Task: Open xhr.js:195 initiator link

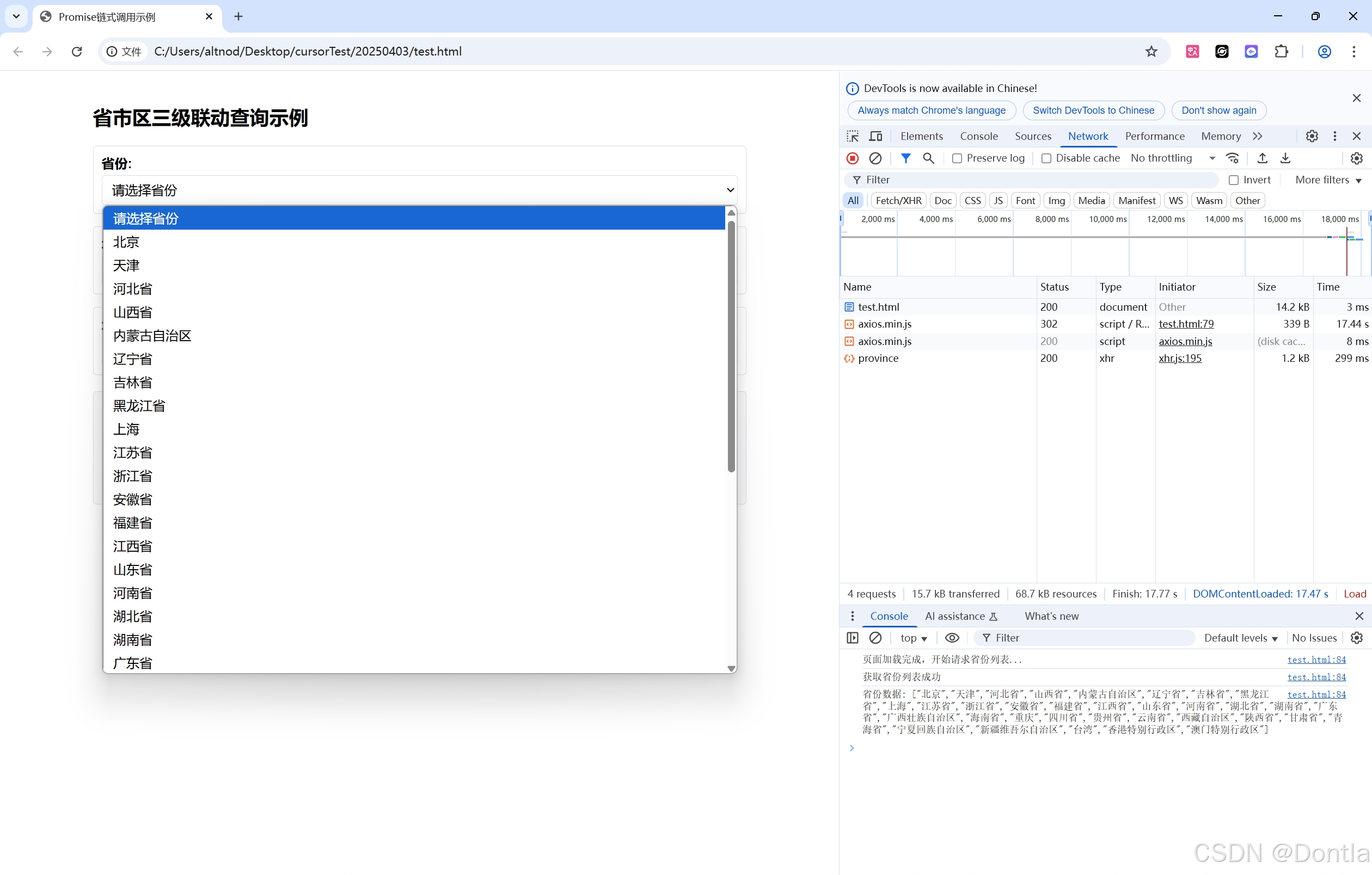Action: [x=1179, y=358]
